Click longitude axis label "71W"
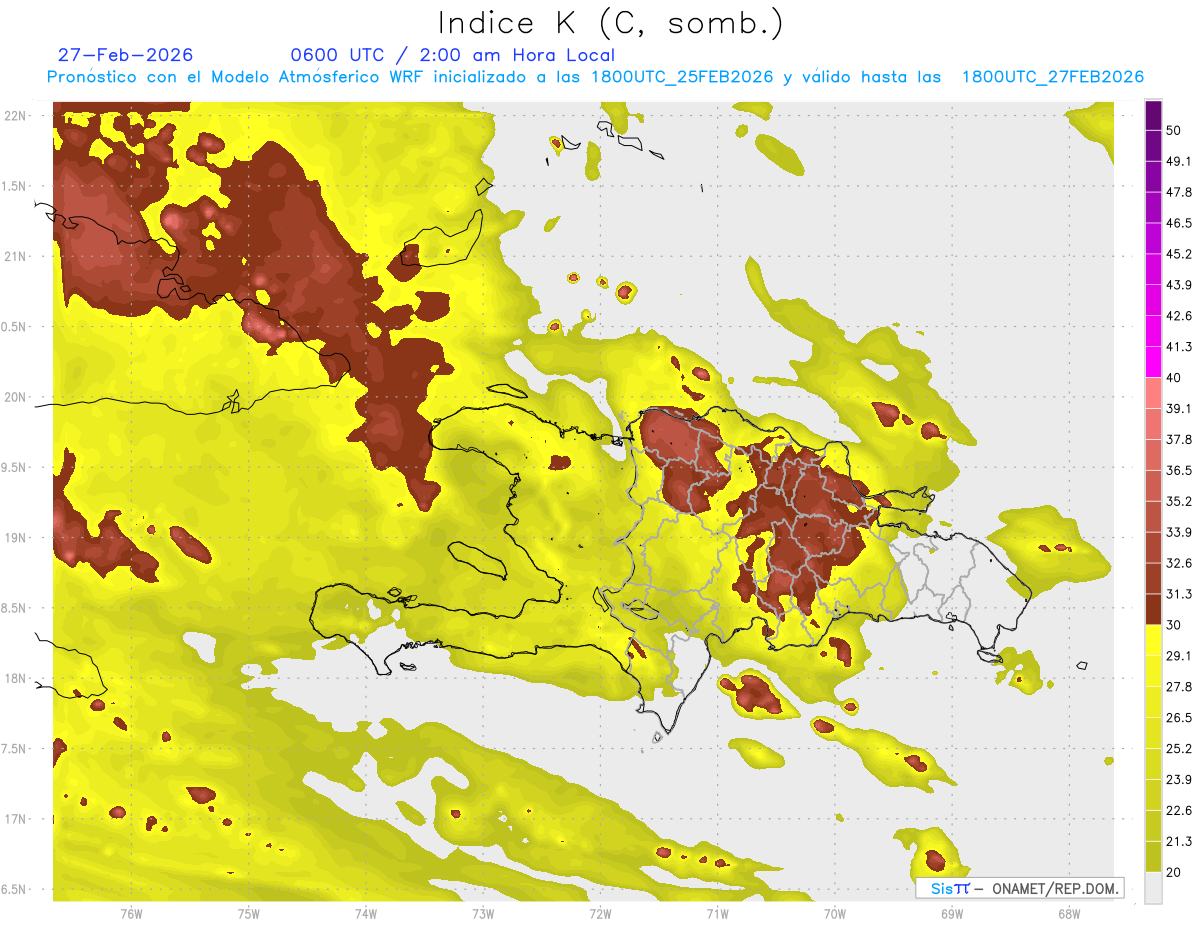The image size is (1200, 927). coord(717,914)
